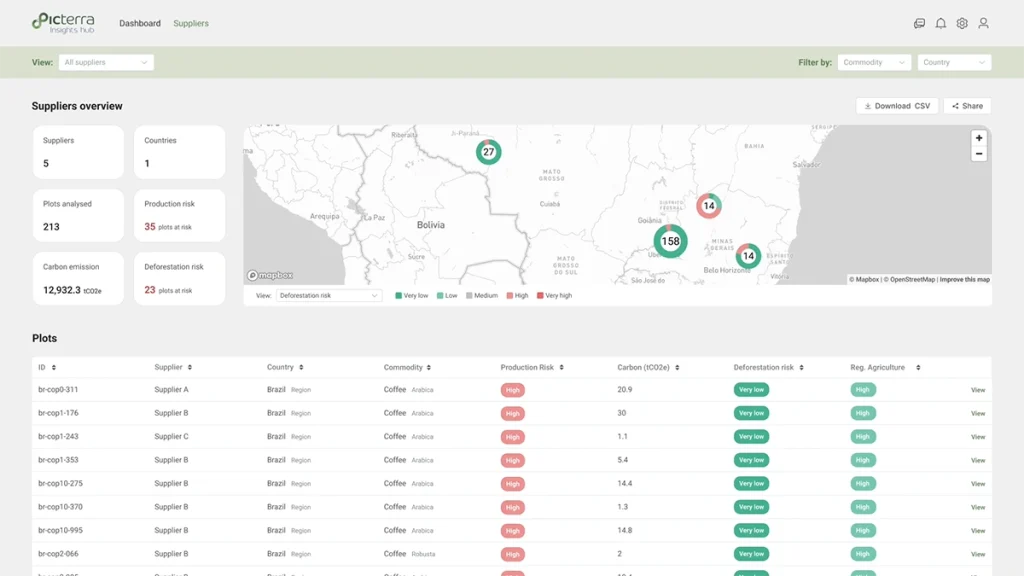Click the green cluster marker 14 near Belo Horizonte

[748, 255]
